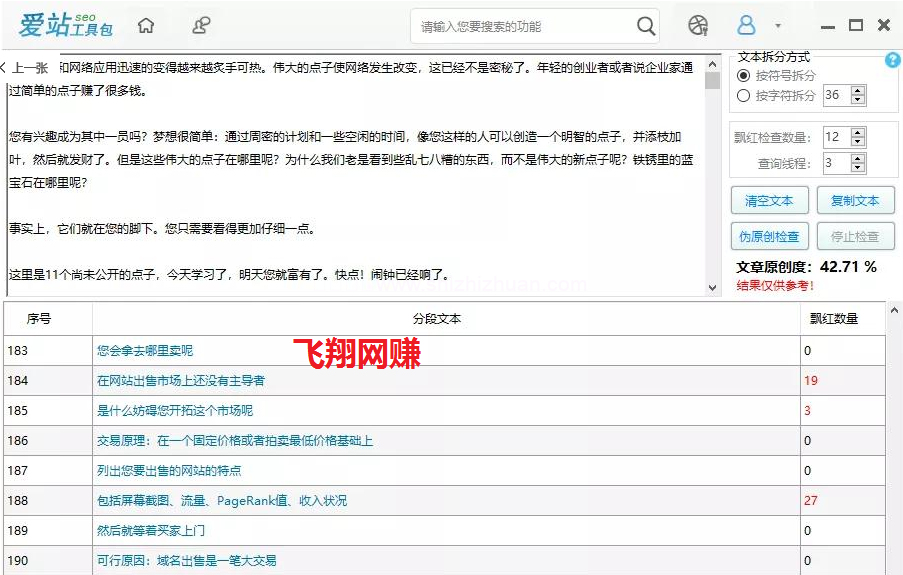Sort by the 飘红数量 column header
This screenshot has height=575, width=903.
(x=832, y=319)
